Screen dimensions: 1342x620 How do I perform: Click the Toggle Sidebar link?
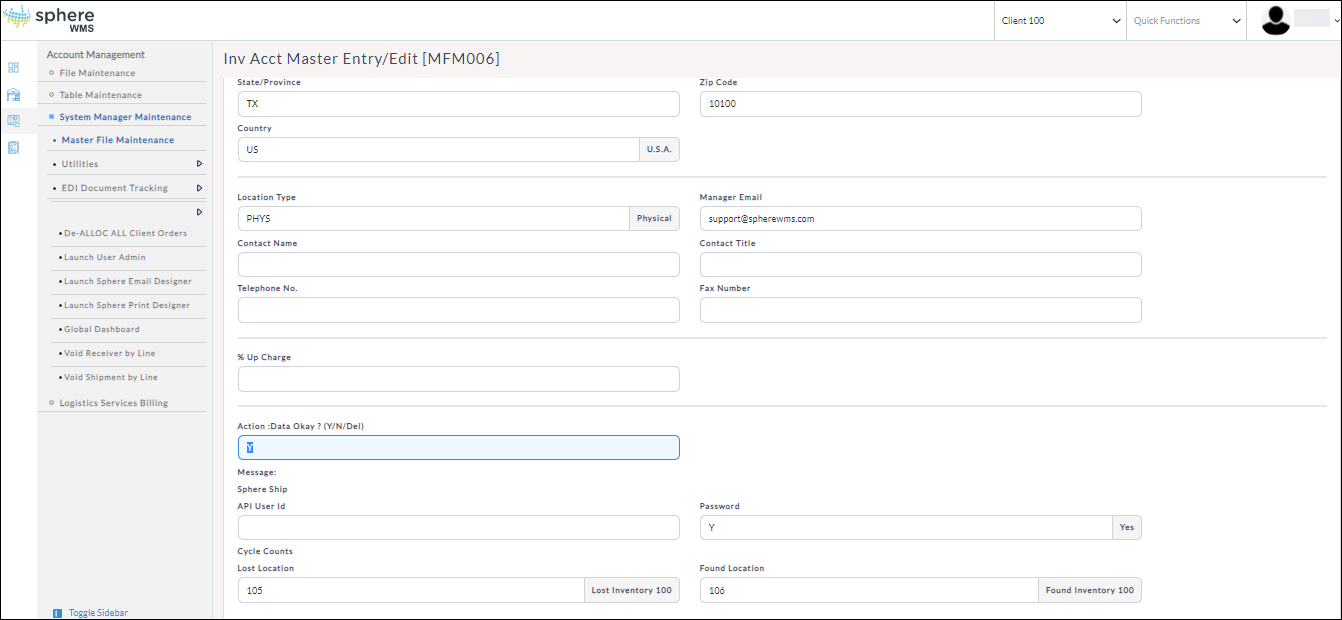98,613
